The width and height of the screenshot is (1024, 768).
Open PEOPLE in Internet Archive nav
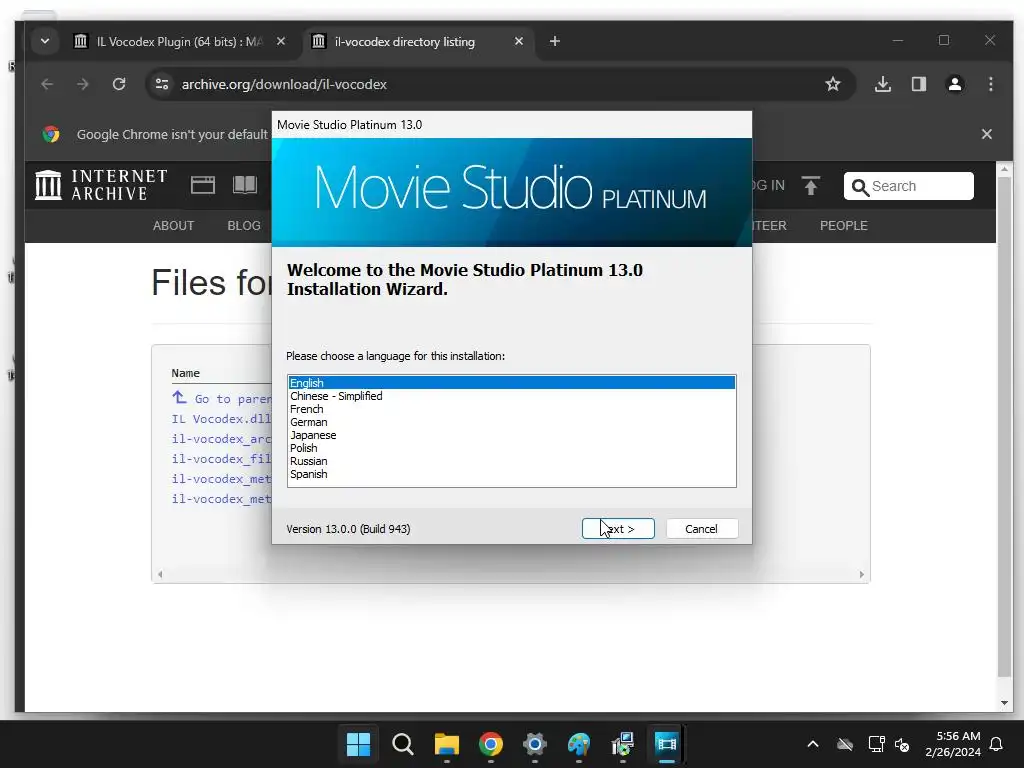(844, 225)
